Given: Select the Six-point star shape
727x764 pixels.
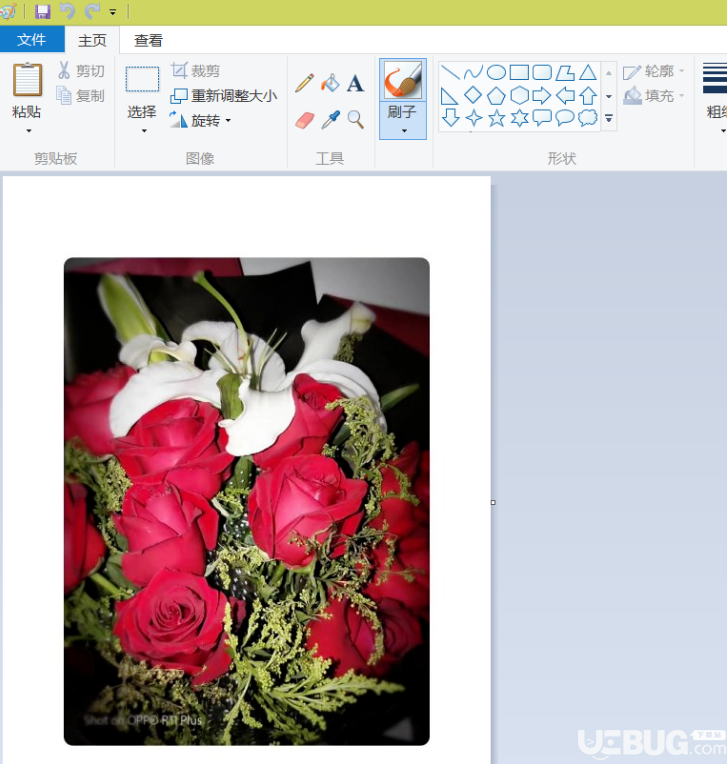Looking at the screenshot, I should (x=519, y=118).
